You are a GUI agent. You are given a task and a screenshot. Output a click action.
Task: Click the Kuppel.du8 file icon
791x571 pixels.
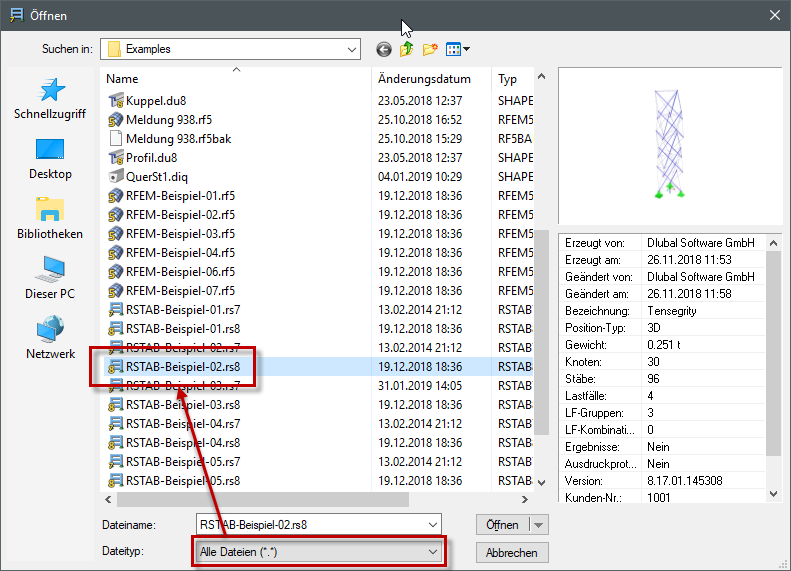pyautogui.click(x=116, y=101)
